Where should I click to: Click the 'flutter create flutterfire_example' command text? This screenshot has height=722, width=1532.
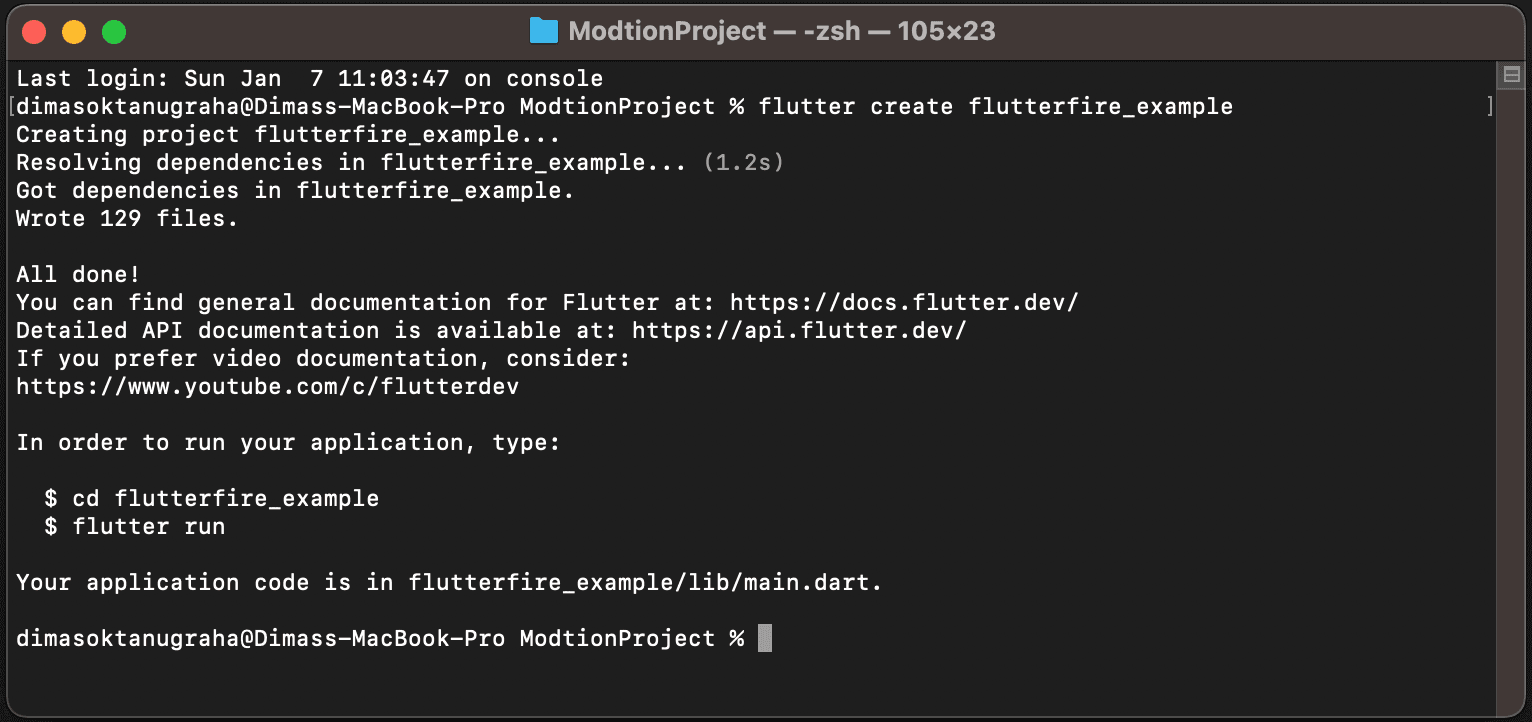point(996,106)
